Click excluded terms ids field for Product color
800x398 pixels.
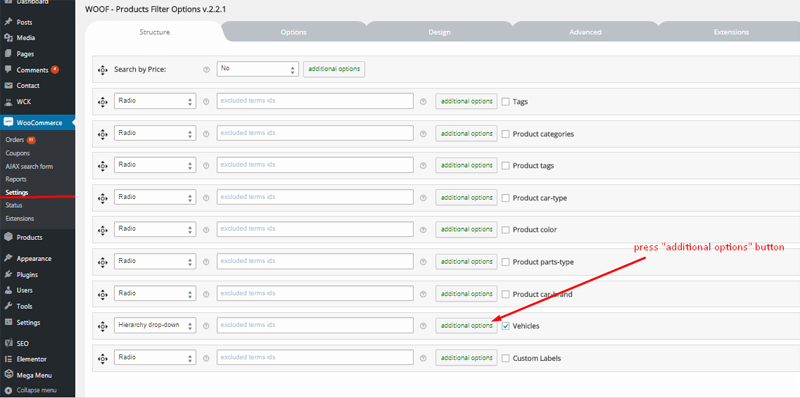(x=315, y=229)
